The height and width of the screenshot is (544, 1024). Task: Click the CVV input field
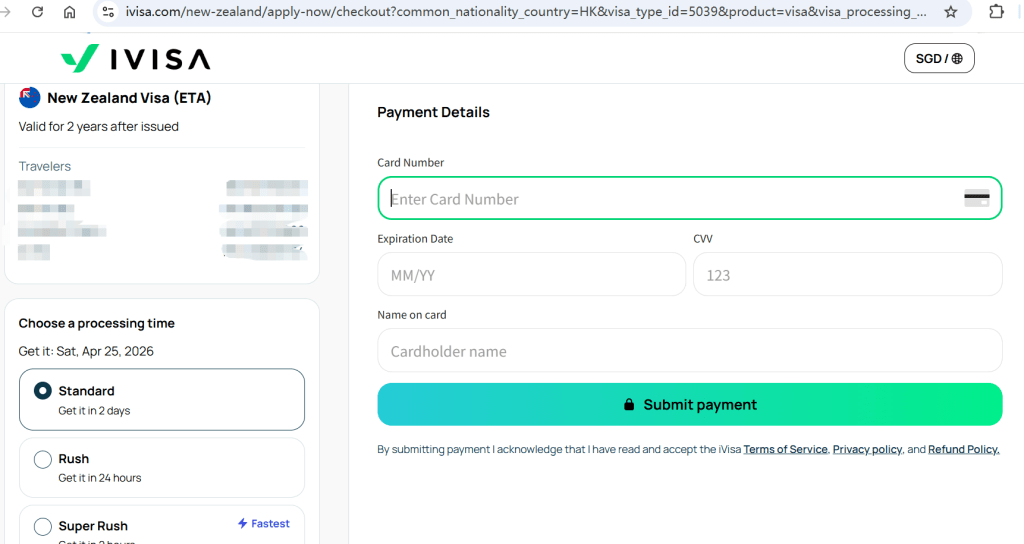pos(846,275)
